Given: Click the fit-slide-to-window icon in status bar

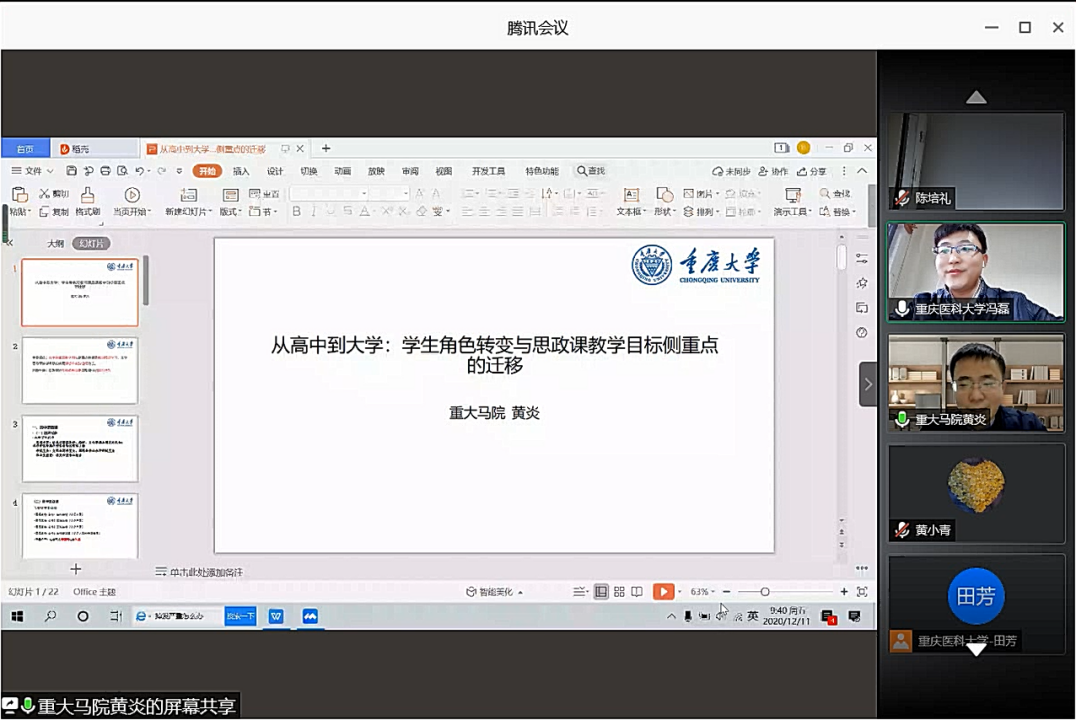Looking at the screenshot, I should 862,592.
